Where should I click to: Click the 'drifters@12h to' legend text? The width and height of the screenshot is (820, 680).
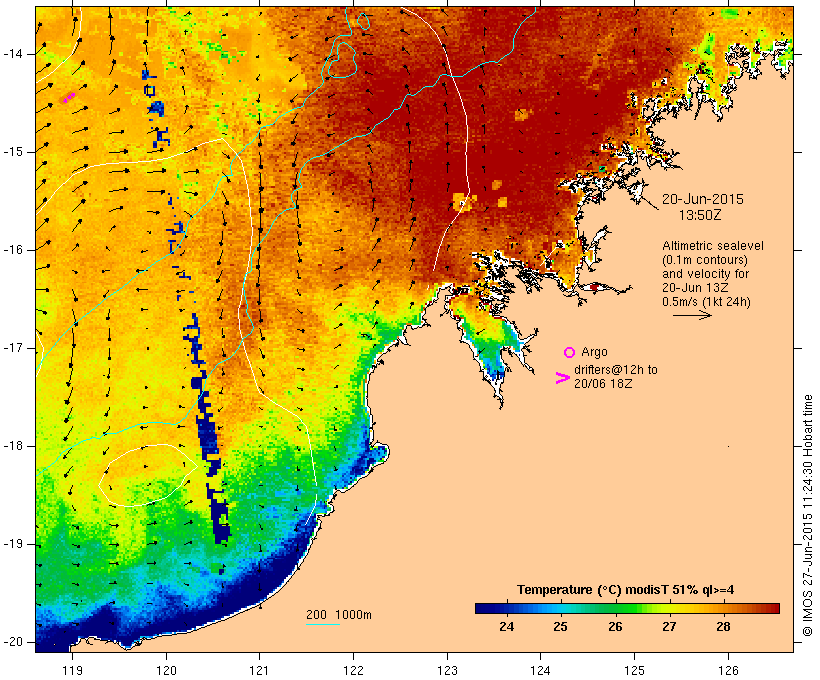[616, 370]
